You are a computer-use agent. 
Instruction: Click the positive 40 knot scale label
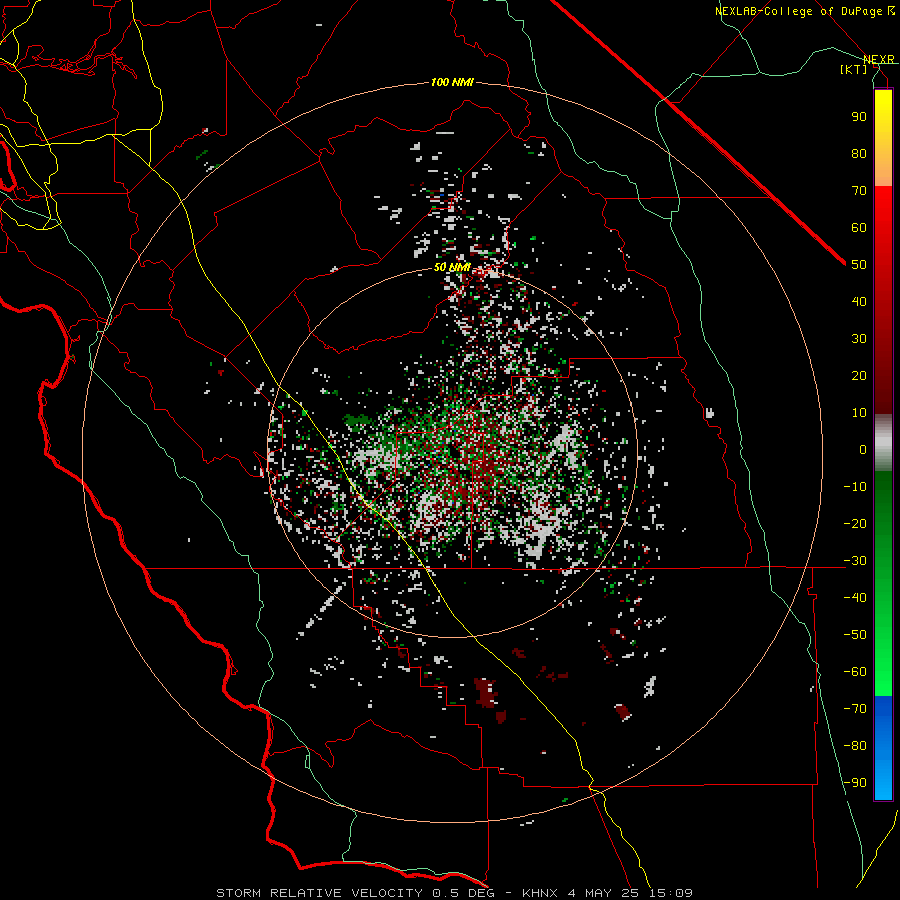[x=859, y=301]
